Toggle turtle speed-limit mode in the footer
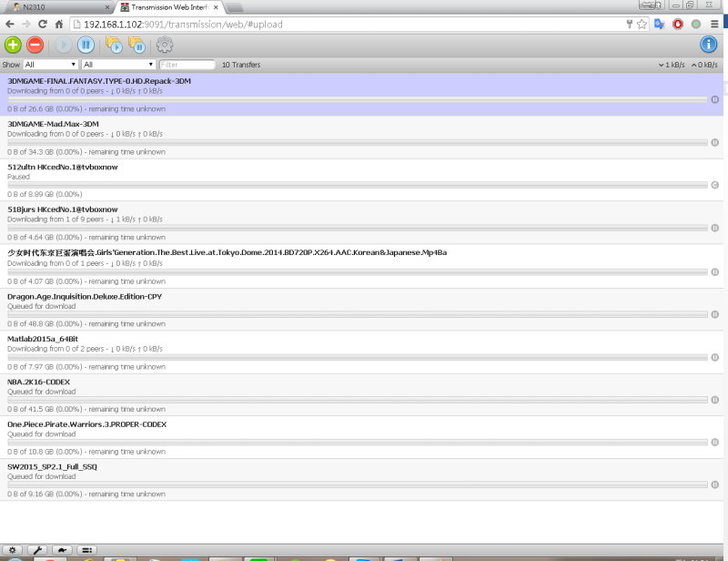This screenshot has width=728, height=561. point(62,550)
